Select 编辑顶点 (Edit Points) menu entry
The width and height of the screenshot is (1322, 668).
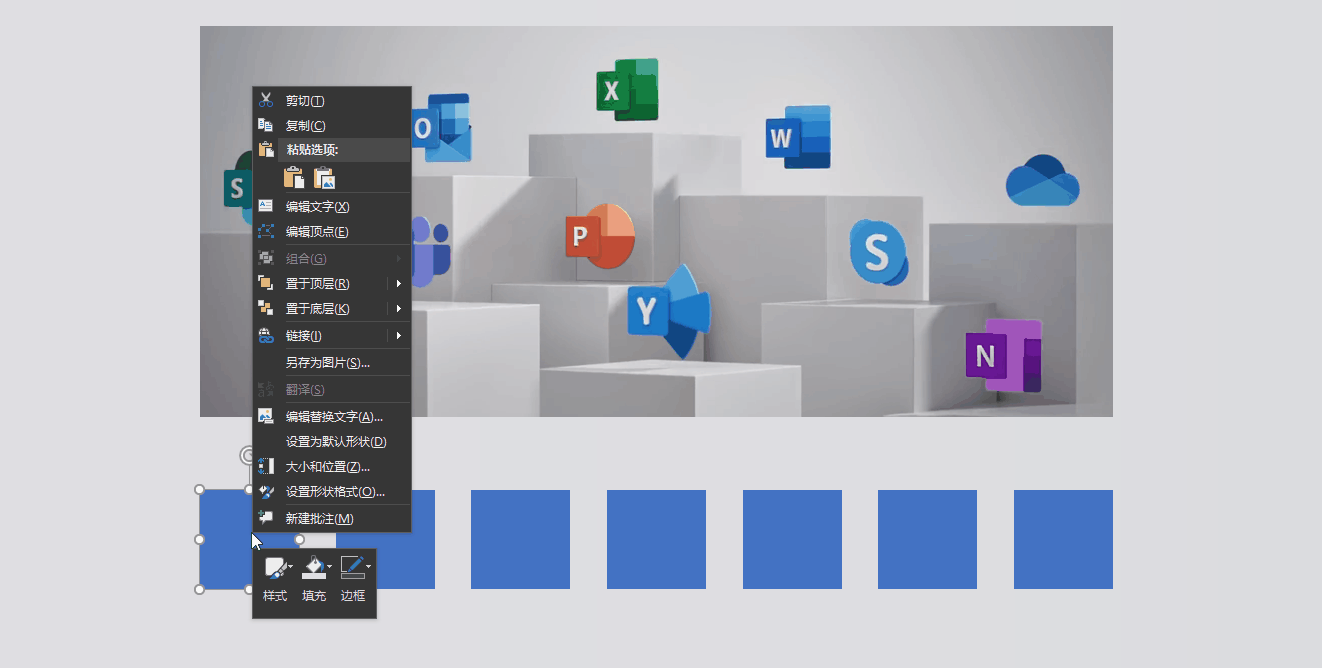(331, 231)
